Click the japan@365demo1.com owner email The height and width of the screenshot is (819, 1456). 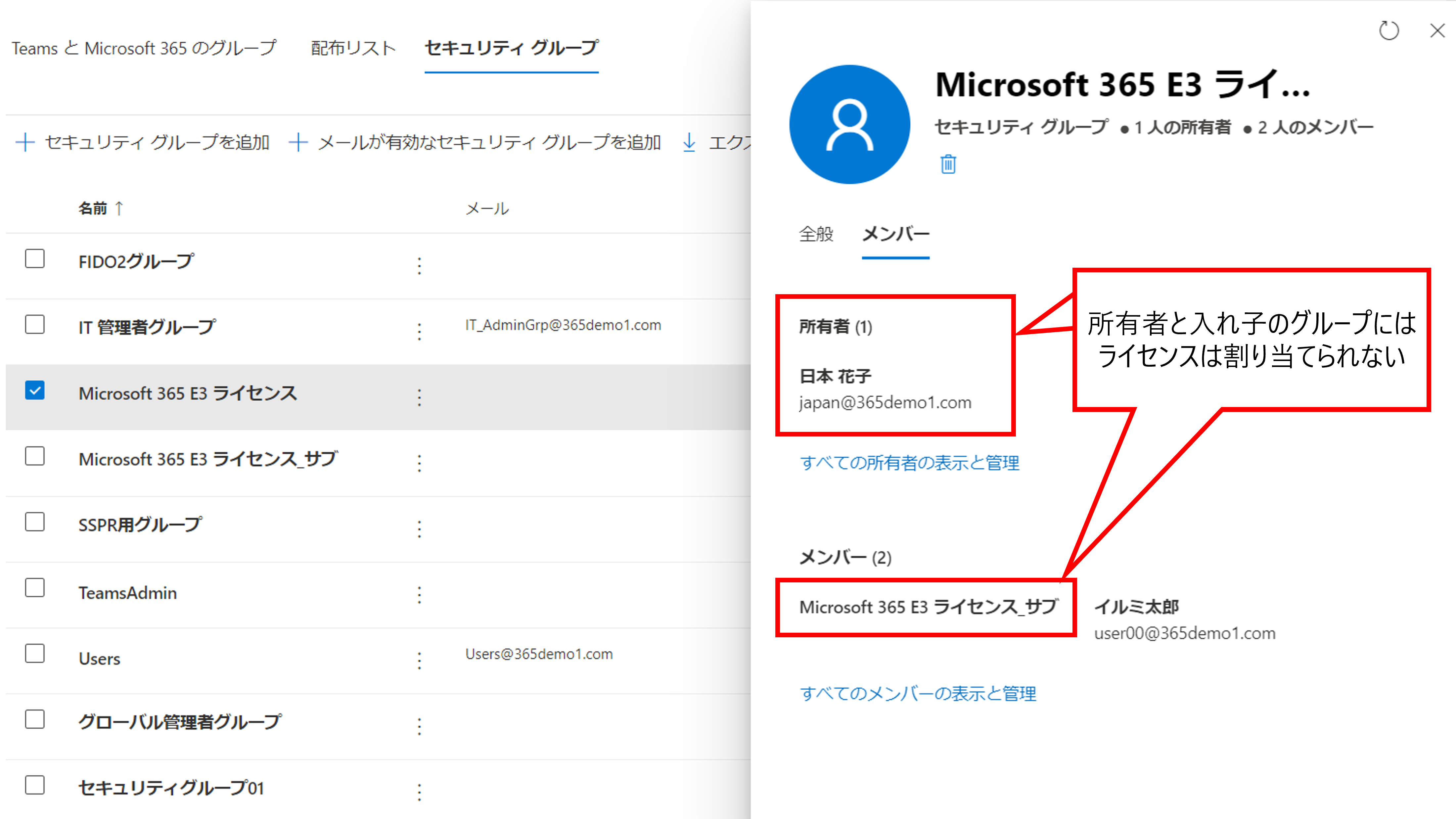pyautogui.click(x=885, y=402)
